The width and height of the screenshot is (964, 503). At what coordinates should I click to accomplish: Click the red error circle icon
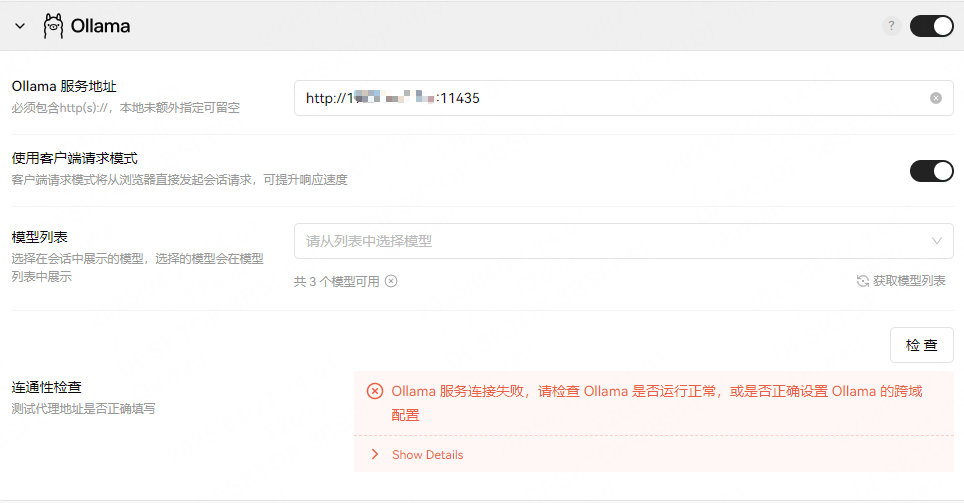[375, 391]
